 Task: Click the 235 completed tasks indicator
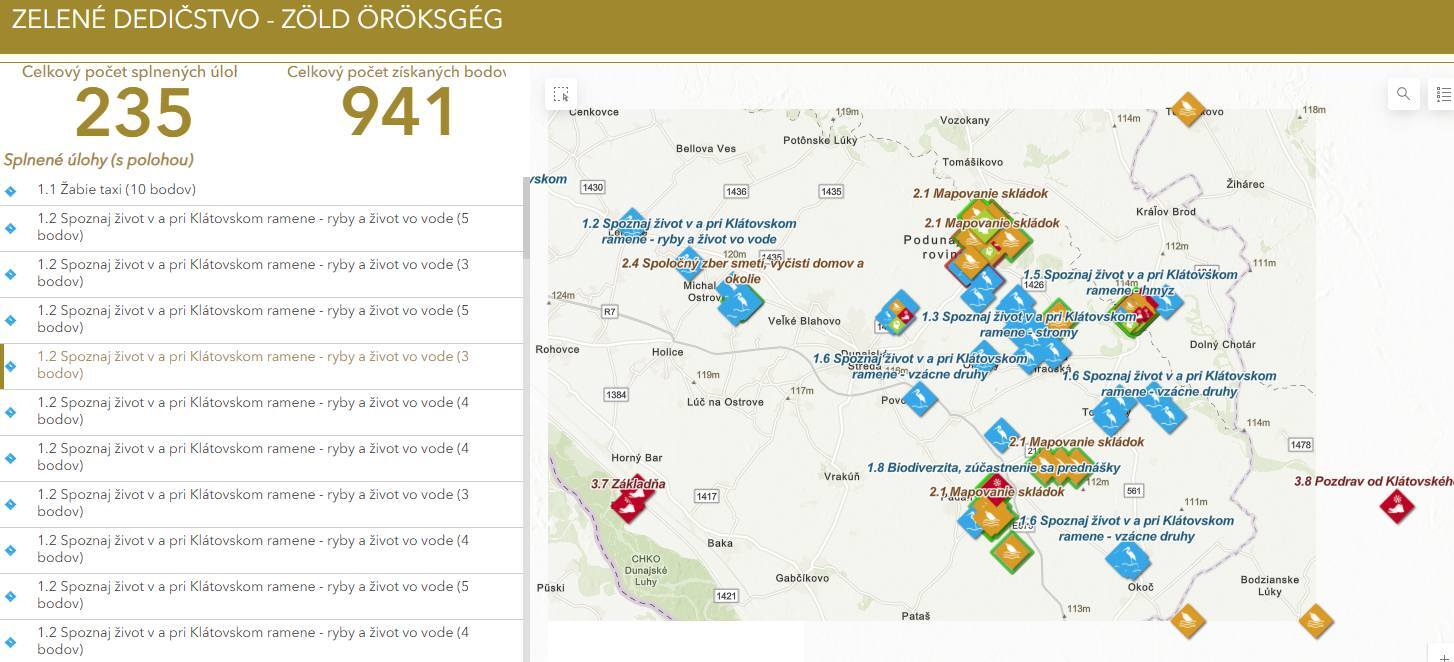point(133,113)
